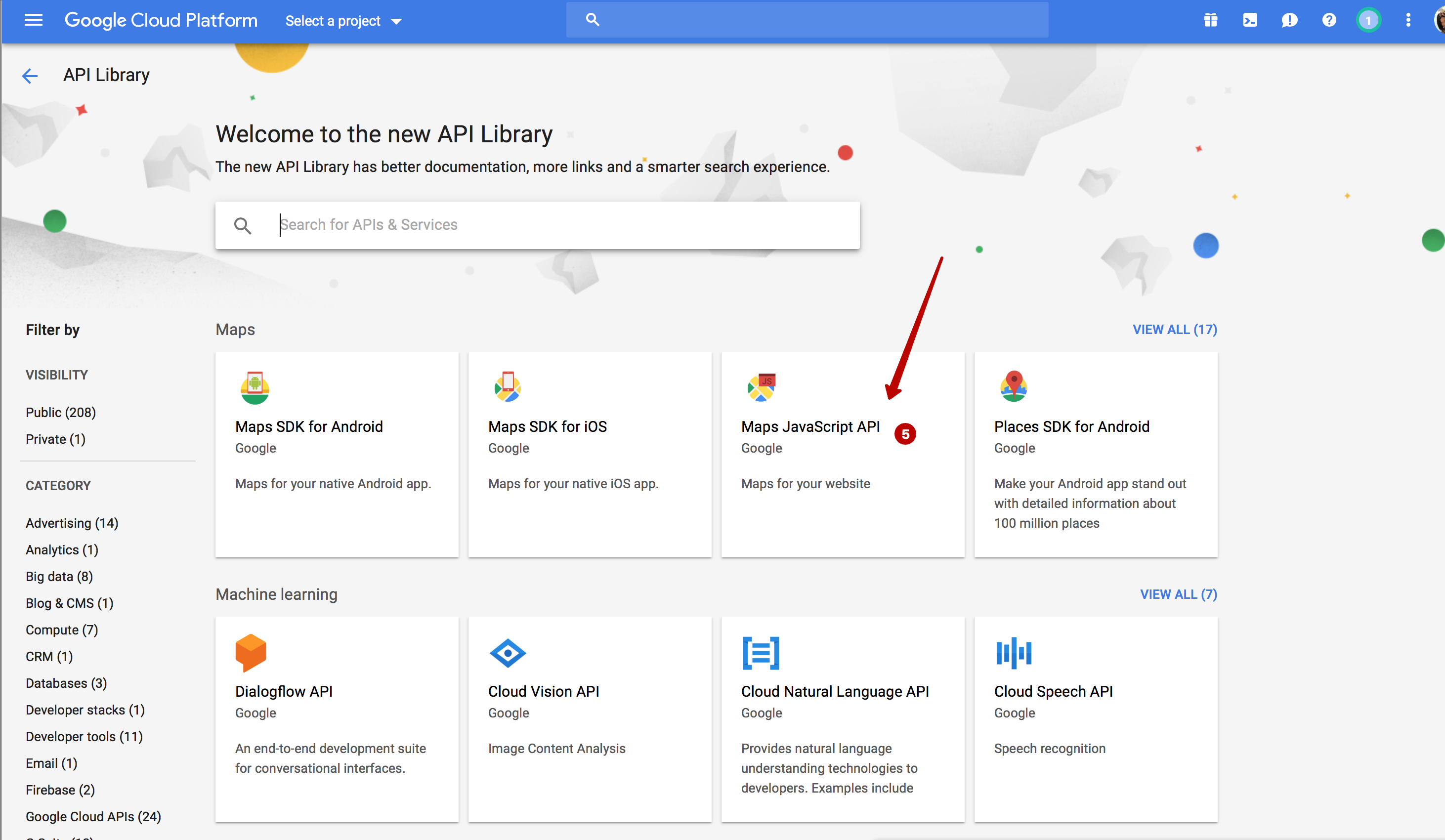
Task: Filter by Firebase (2) category
Action: click(x=60, y=790)
